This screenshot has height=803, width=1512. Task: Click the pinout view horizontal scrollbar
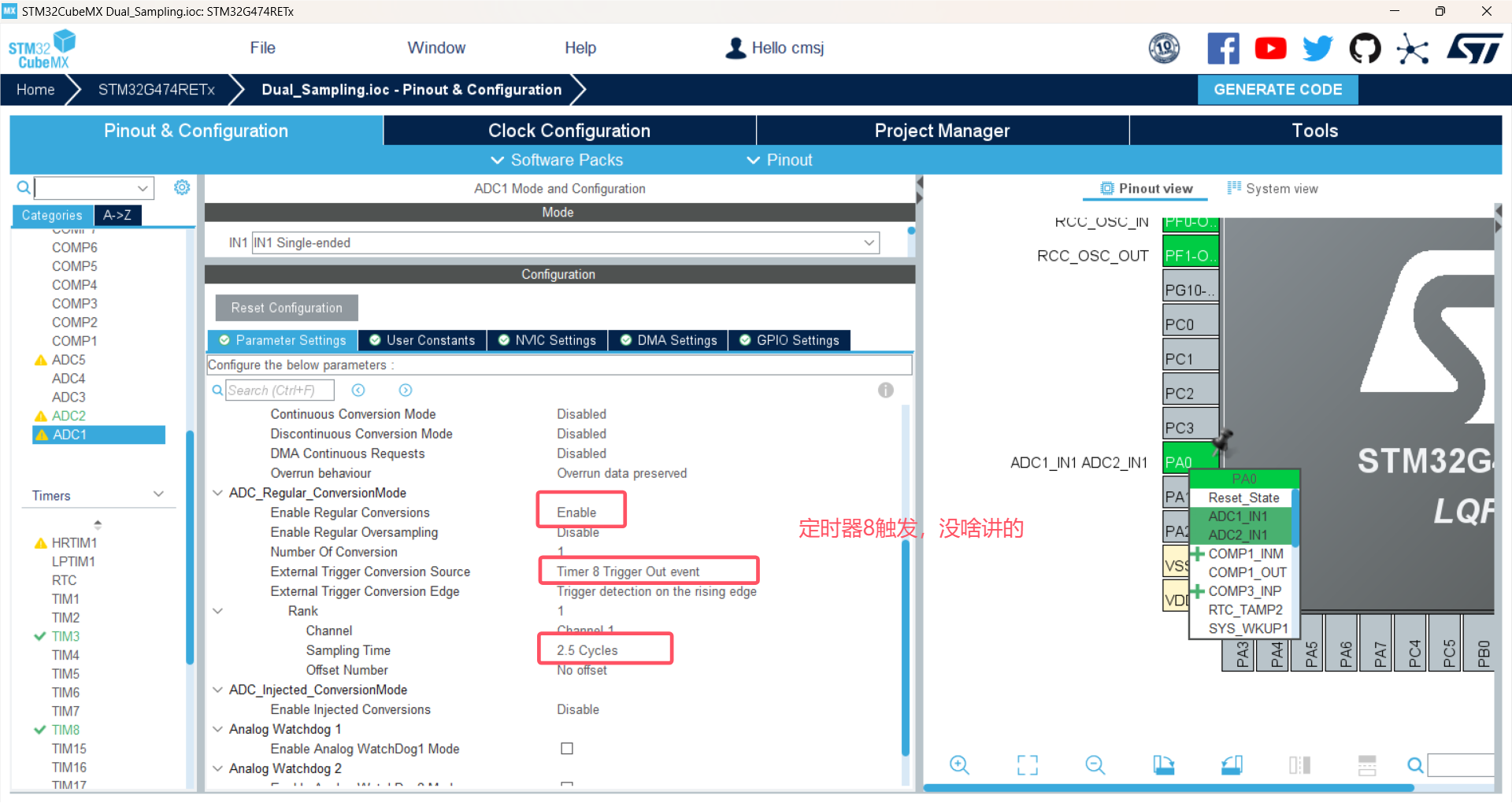[1168, 787]
